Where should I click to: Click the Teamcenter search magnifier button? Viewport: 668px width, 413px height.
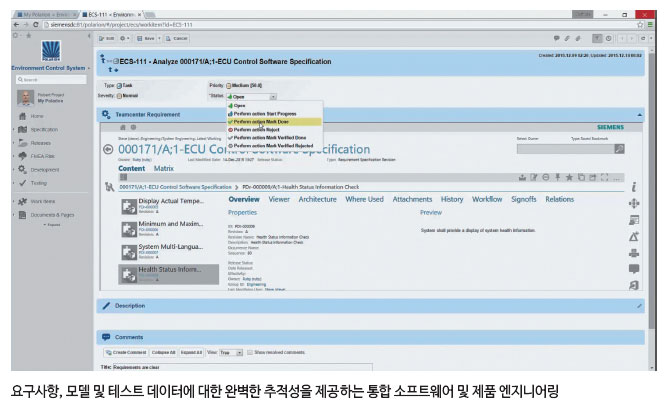[x=619, y=149]
